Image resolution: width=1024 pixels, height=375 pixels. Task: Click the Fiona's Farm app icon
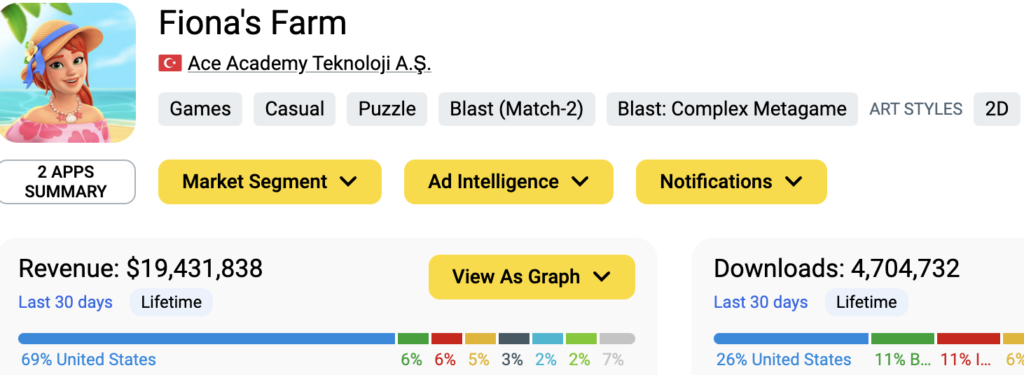click(68, 72)
